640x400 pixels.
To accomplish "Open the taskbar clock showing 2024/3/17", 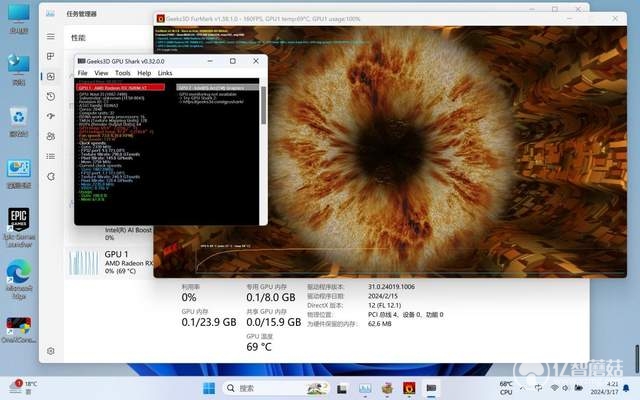I will pyautogui.click(x=604, y=388).
